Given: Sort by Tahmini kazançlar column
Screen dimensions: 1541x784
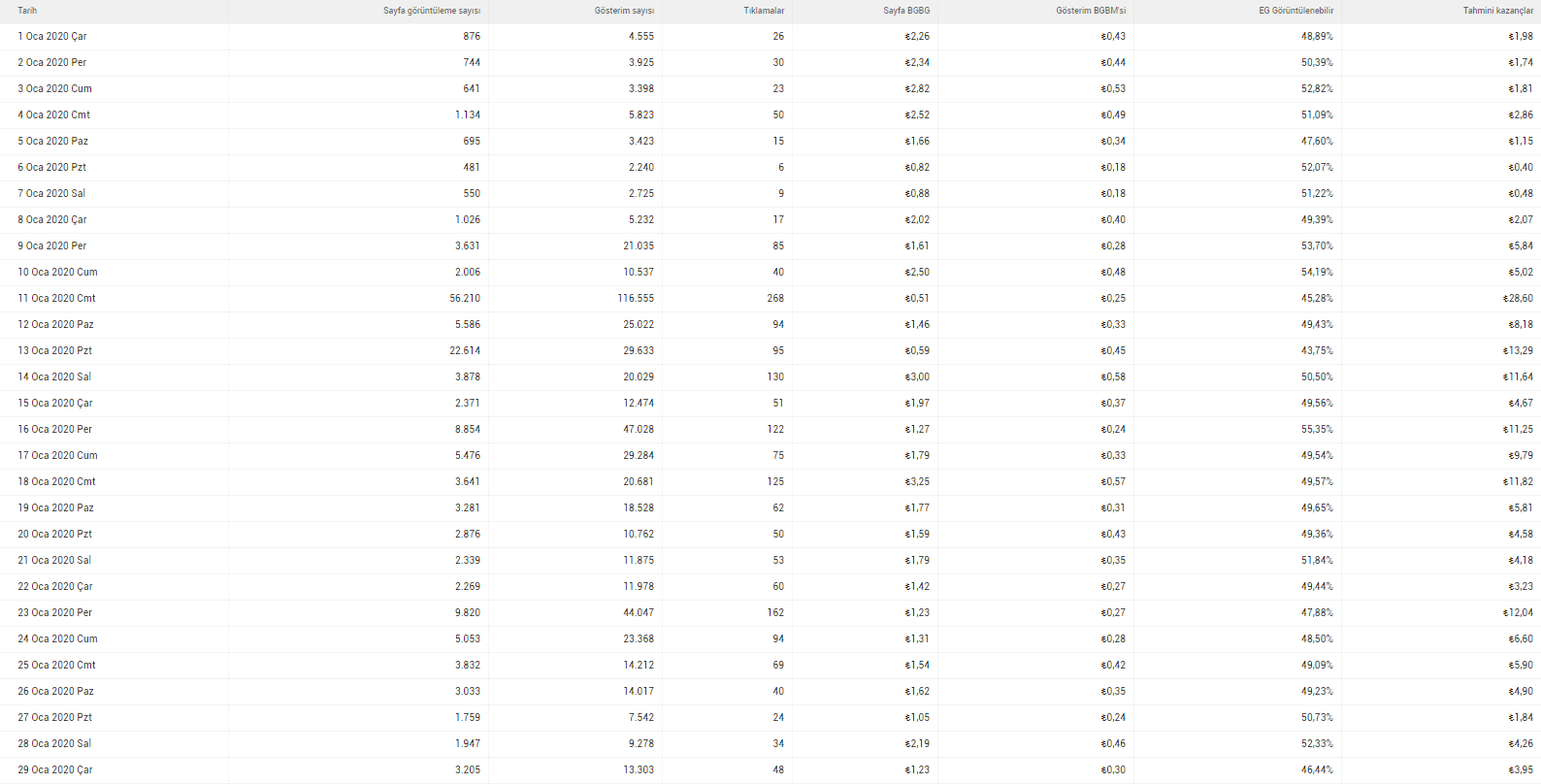Looking at the screenshot, I should [1498, 11].
